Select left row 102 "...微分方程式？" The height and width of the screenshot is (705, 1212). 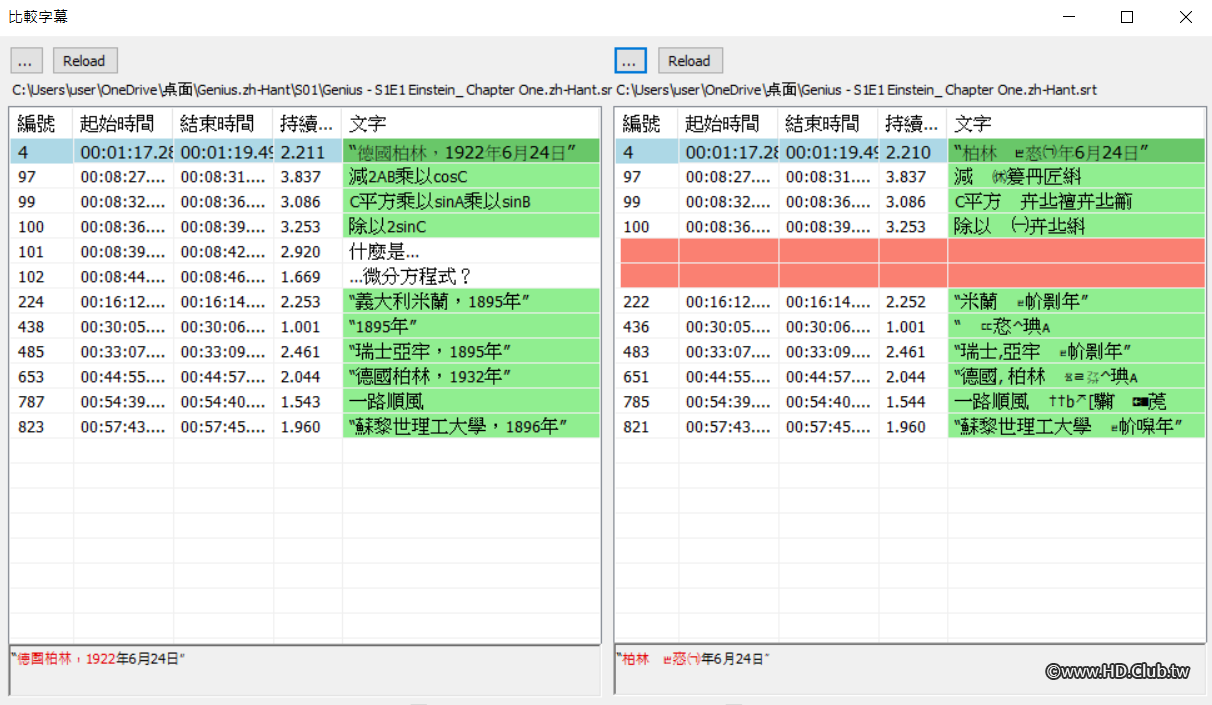coord(305,277)
